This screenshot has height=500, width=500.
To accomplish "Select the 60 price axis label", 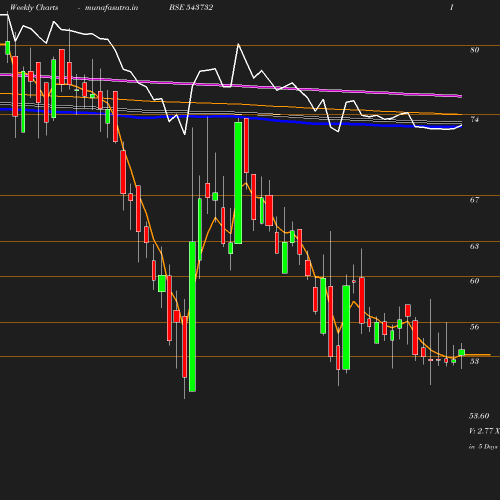I will pyautogui.click(x=474, y=281).
